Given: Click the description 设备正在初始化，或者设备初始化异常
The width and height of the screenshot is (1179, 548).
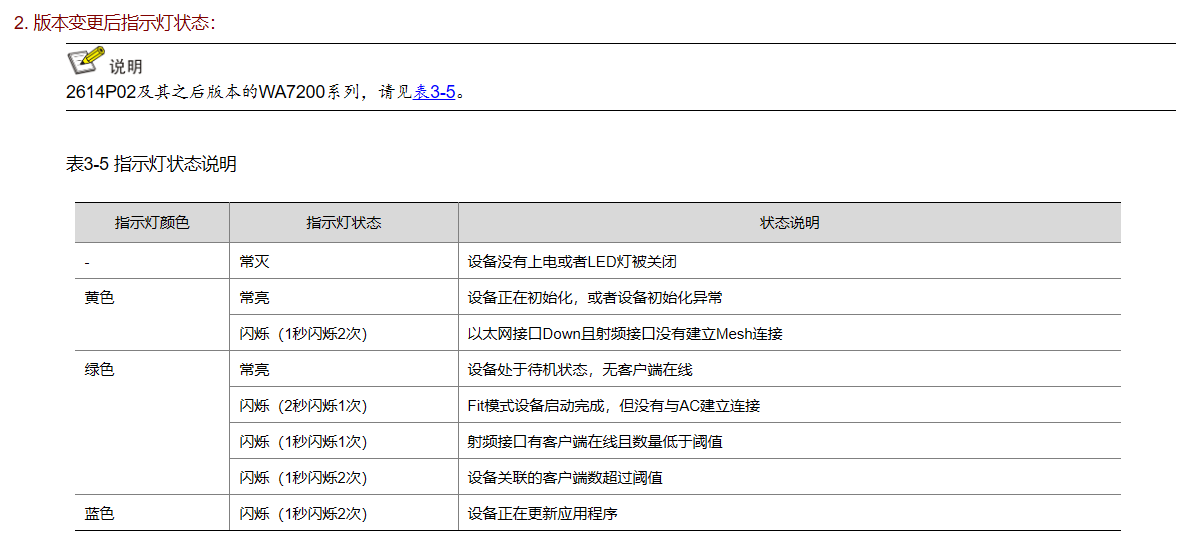Looking at the screenshot, I should [595, 297].
